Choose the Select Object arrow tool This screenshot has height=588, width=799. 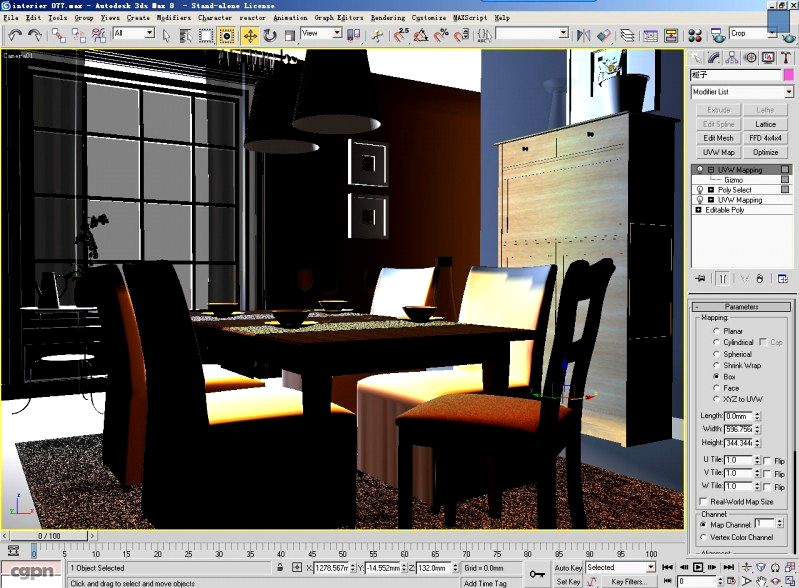pos(166,35)
